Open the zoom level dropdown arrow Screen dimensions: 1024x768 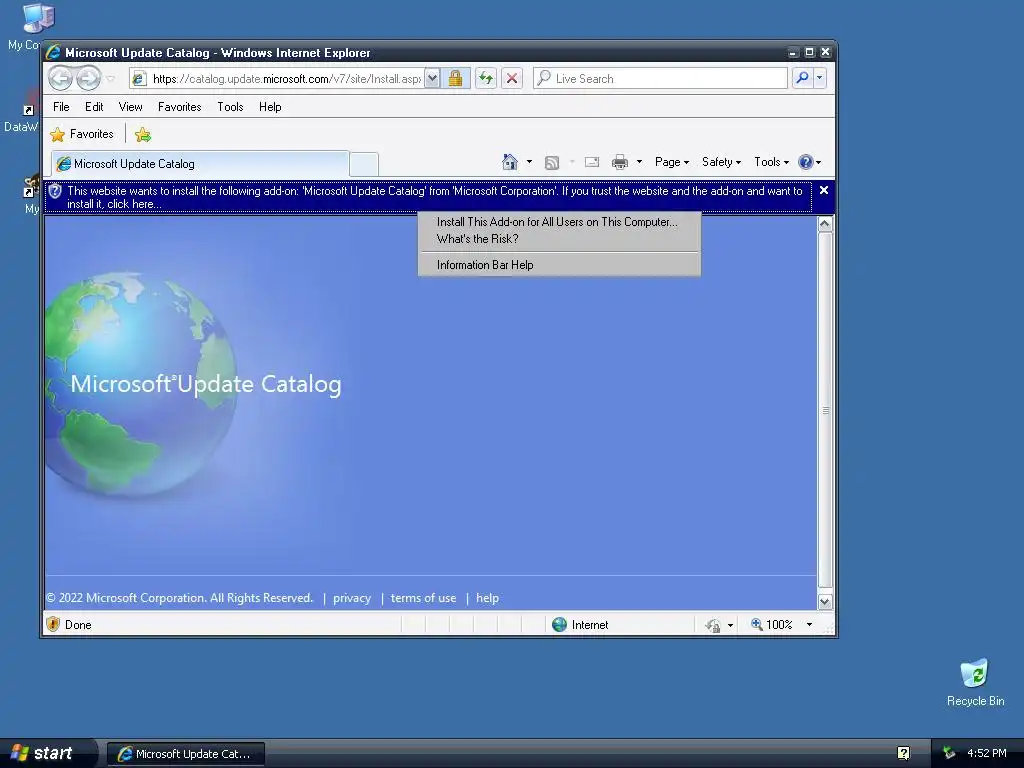pos(809,625)
